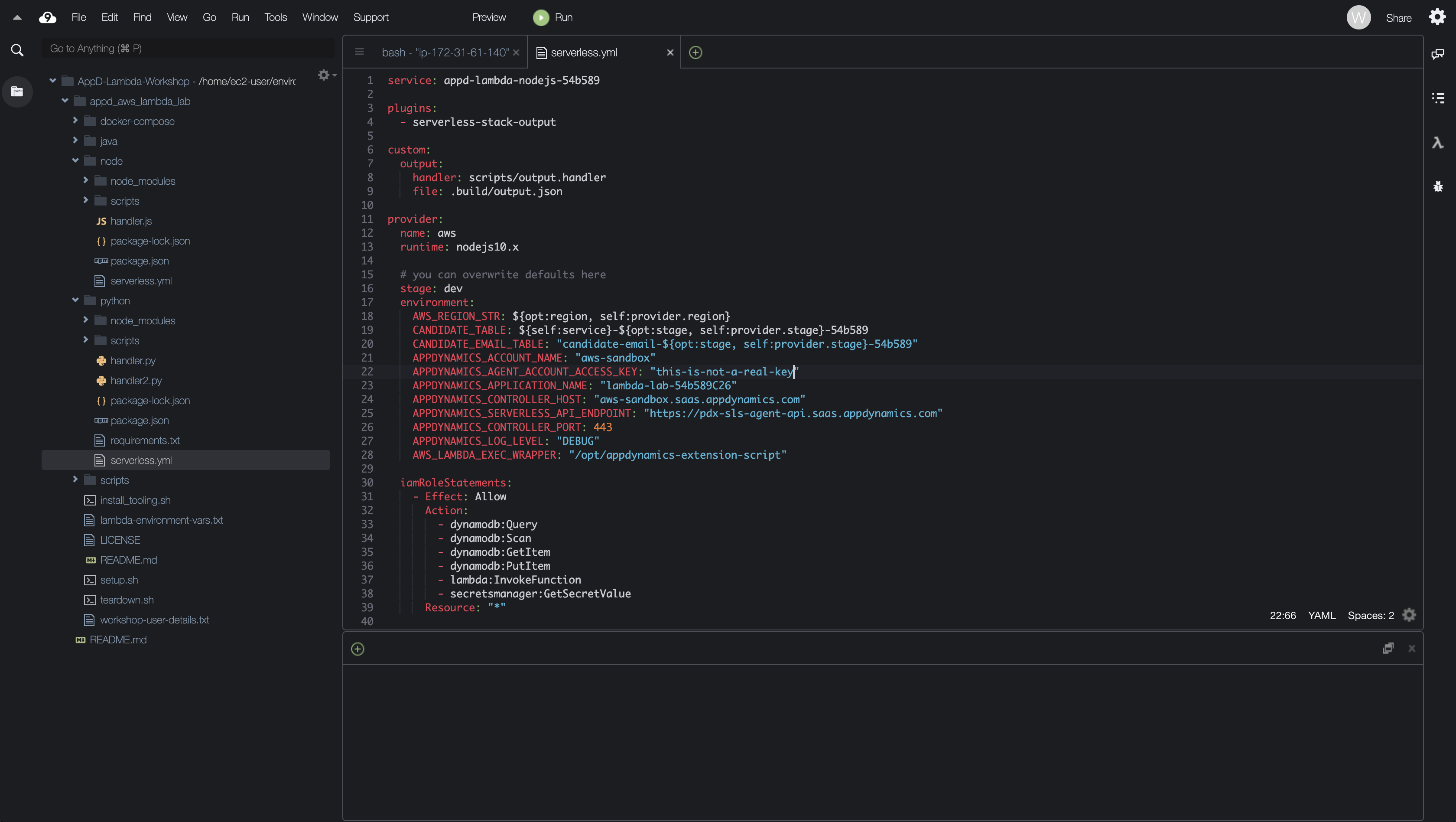
Task: Expand the docker-compose folder
Action: coord(75,121)
